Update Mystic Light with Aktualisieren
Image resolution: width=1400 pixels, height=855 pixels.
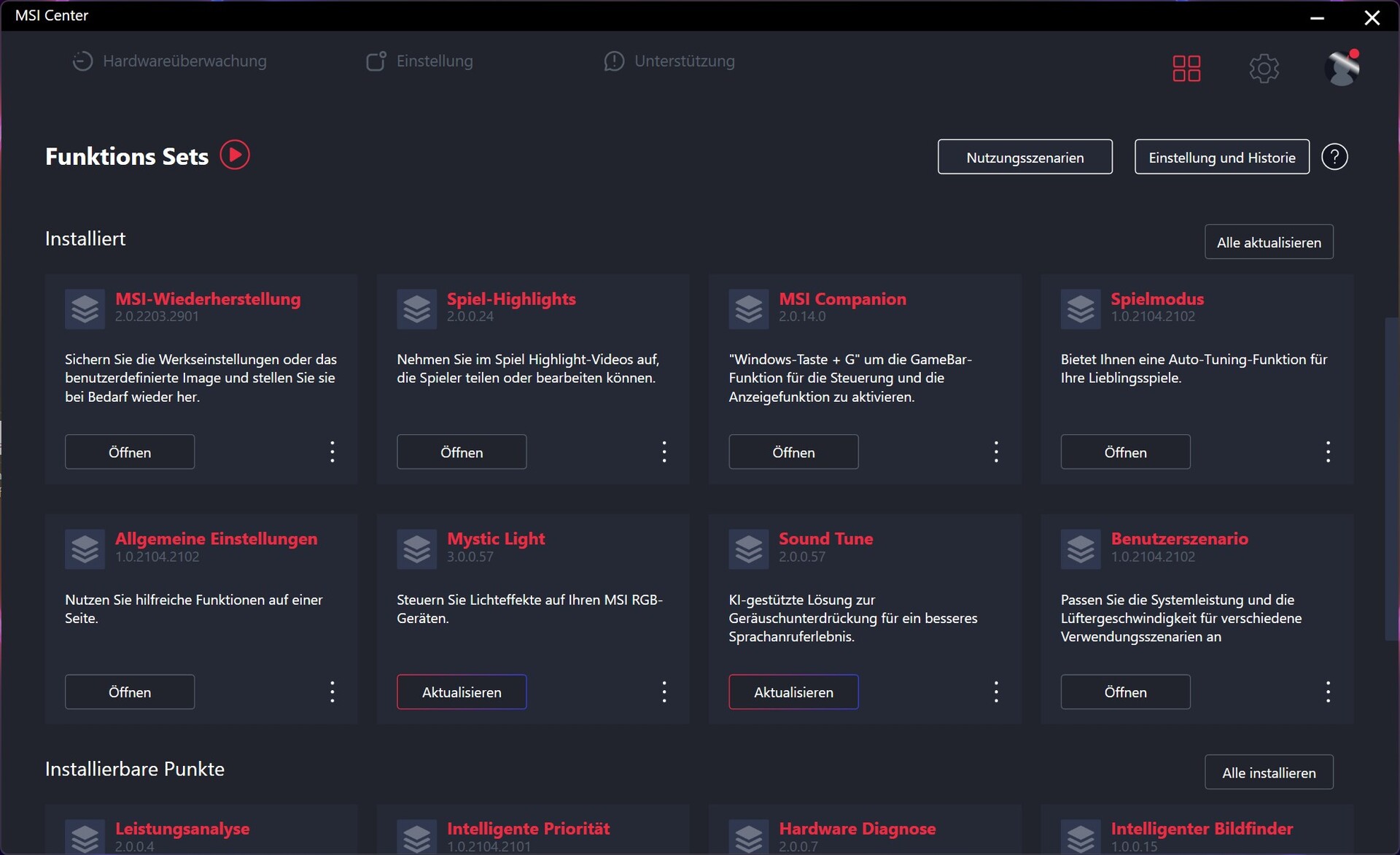coord(462,692)
